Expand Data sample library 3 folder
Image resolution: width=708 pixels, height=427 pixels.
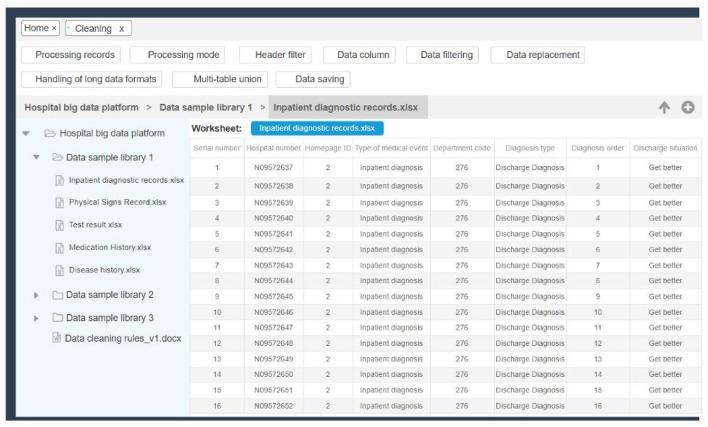pos(37,318)
